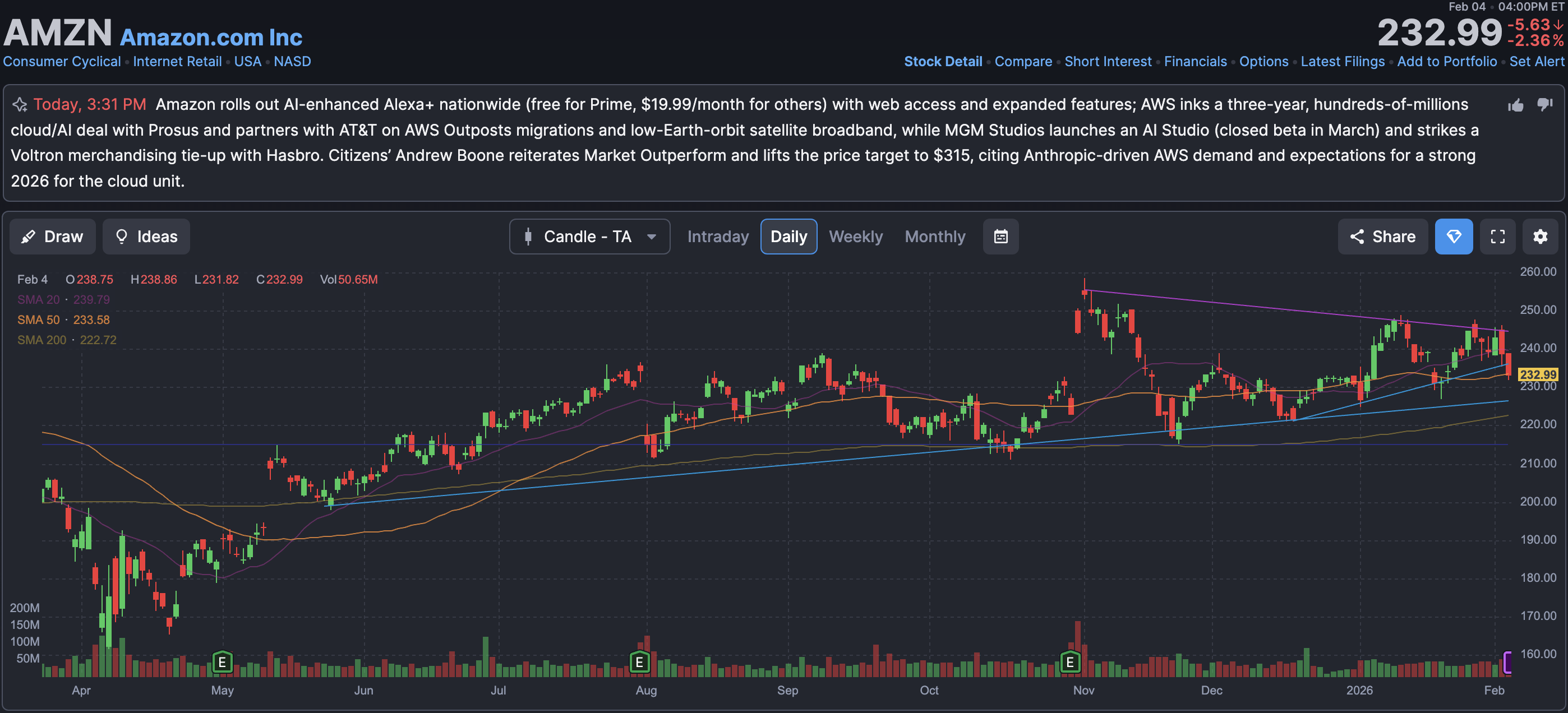Viewport: 1568px width, 713px height.
Task: Select the Intraday timeframe
Action: click(x=718, y=237)
